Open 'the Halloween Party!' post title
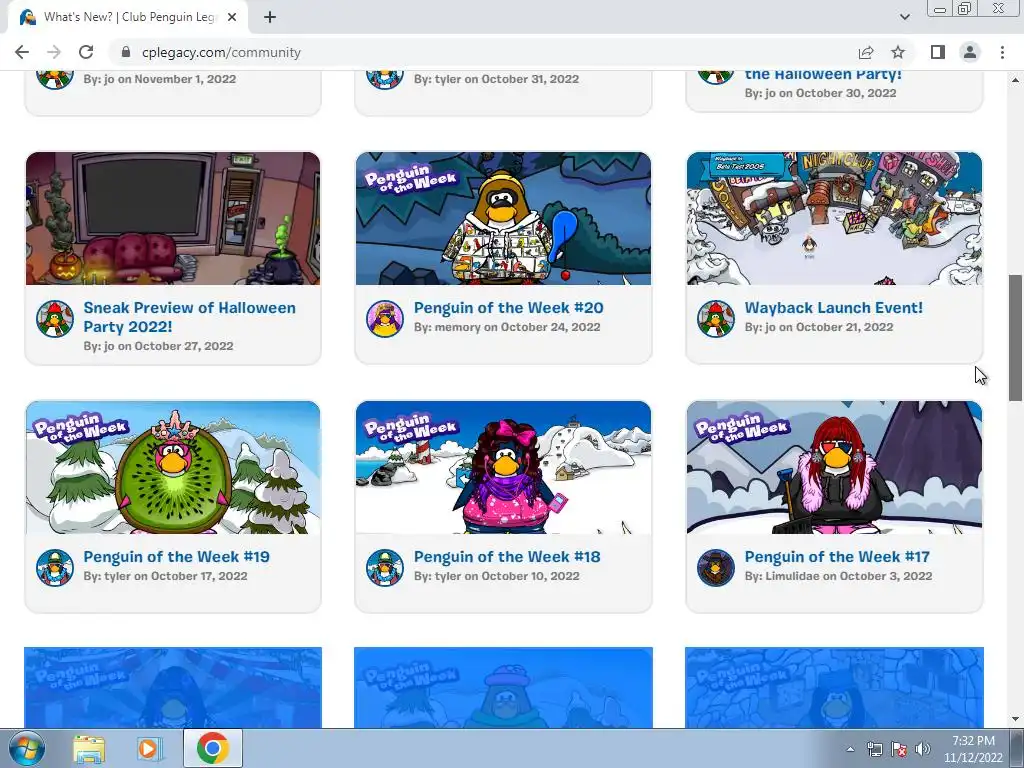 [x=823, y=75]
